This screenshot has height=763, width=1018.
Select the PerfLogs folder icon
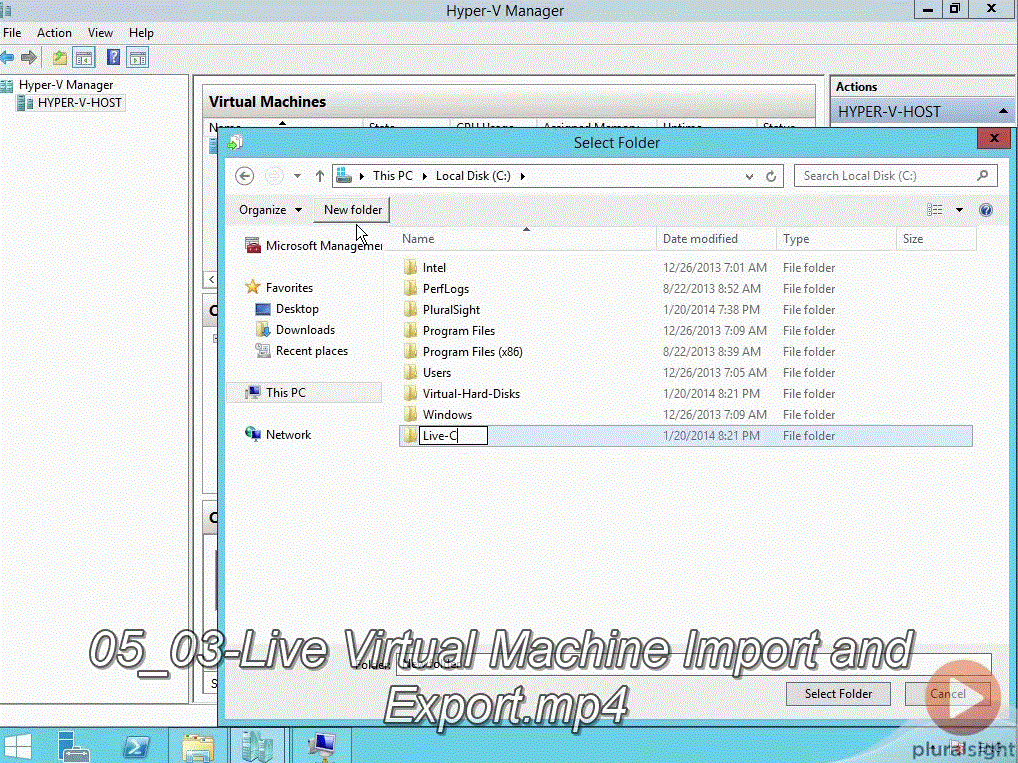pyautogui.click(x=410, y=288)
